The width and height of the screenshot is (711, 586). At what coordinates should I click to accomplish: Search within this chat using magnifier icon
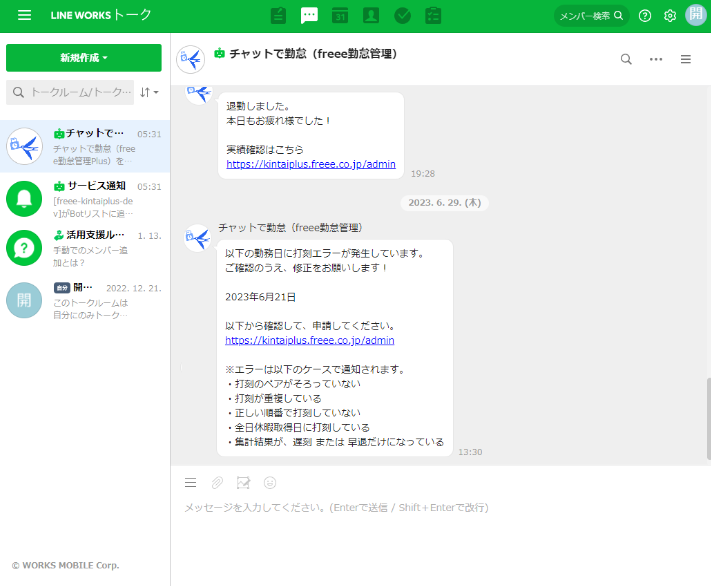click(x=626, y=59)
